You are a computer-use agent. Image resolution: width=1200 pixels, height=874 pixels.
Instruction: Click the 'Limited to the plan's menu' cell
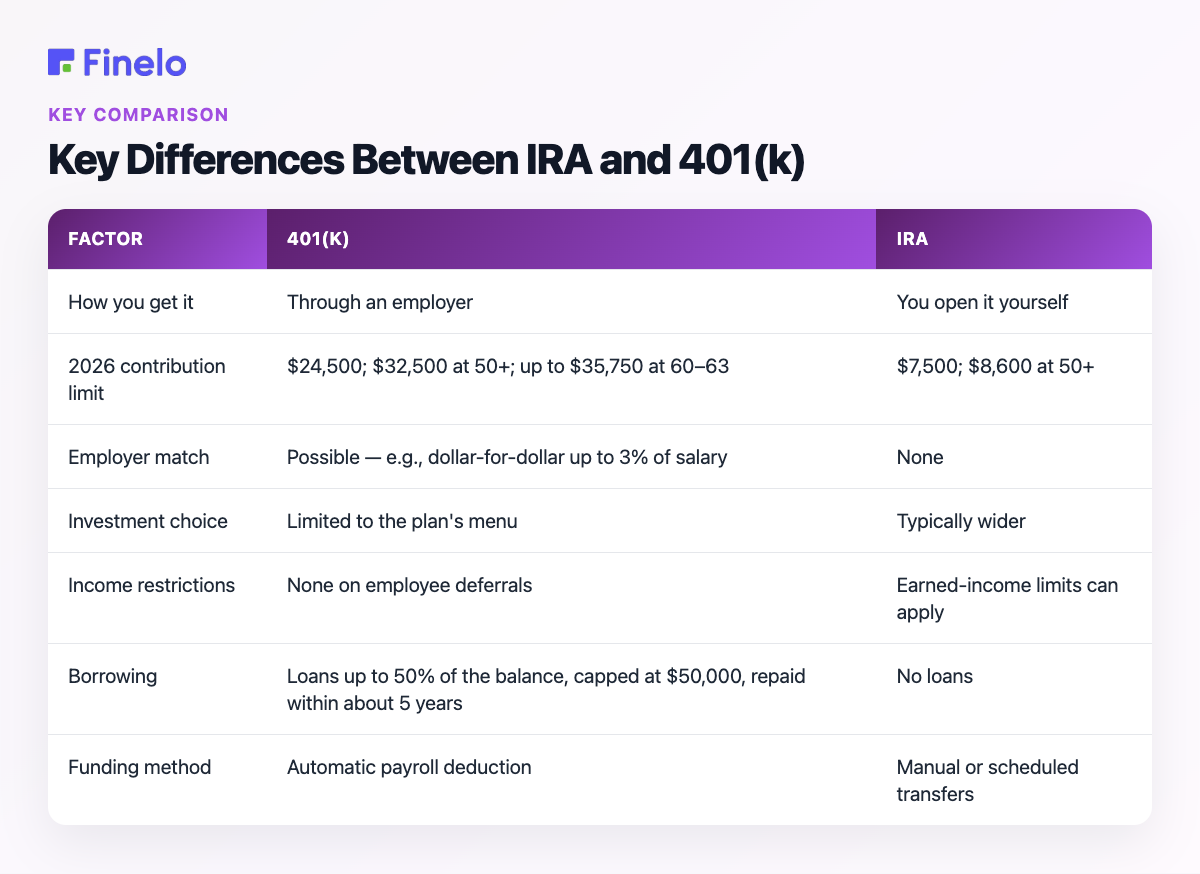click(571, 521)
